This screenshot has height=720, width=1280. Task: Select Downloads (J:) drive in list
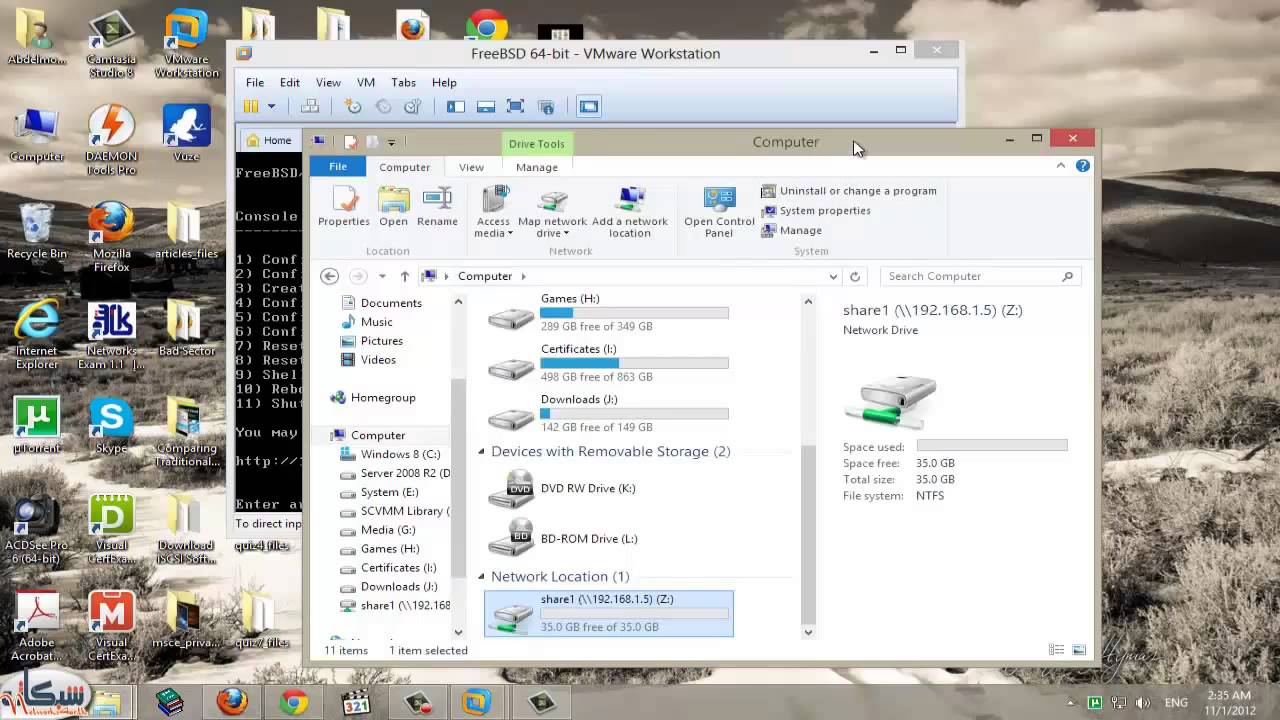pos(608,412)
